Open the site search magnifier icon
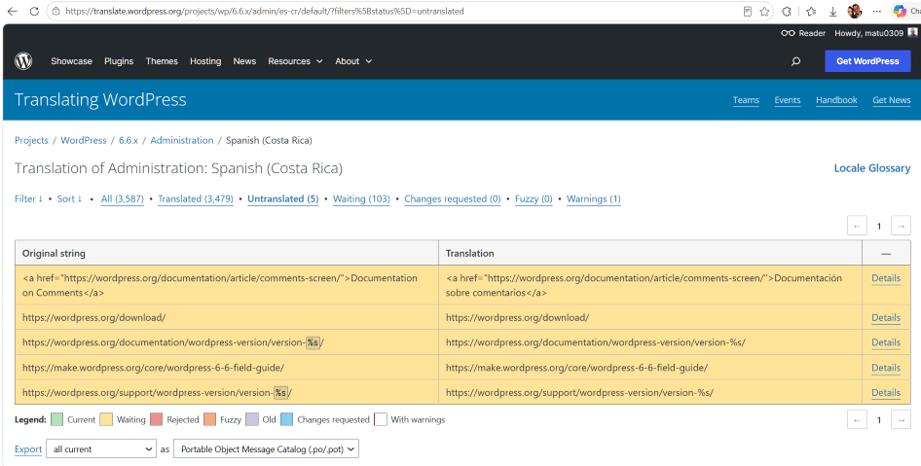Image resolution: width=921 pixels, height=466 pixels. [x=796, y=61]
